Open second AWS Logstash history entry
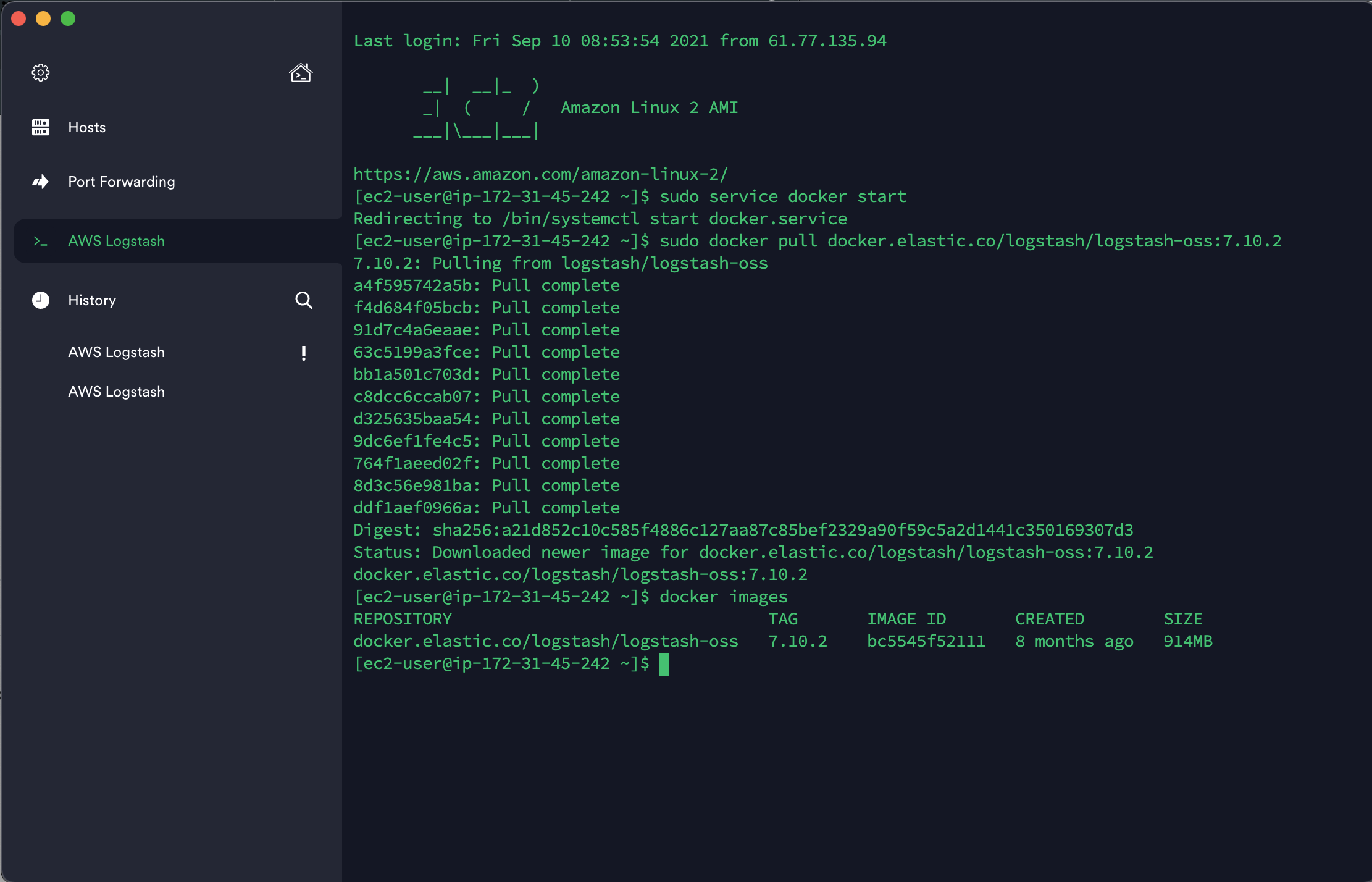Image resolution: width=1372 pixels, height=882 pixels. click(117, 392)
